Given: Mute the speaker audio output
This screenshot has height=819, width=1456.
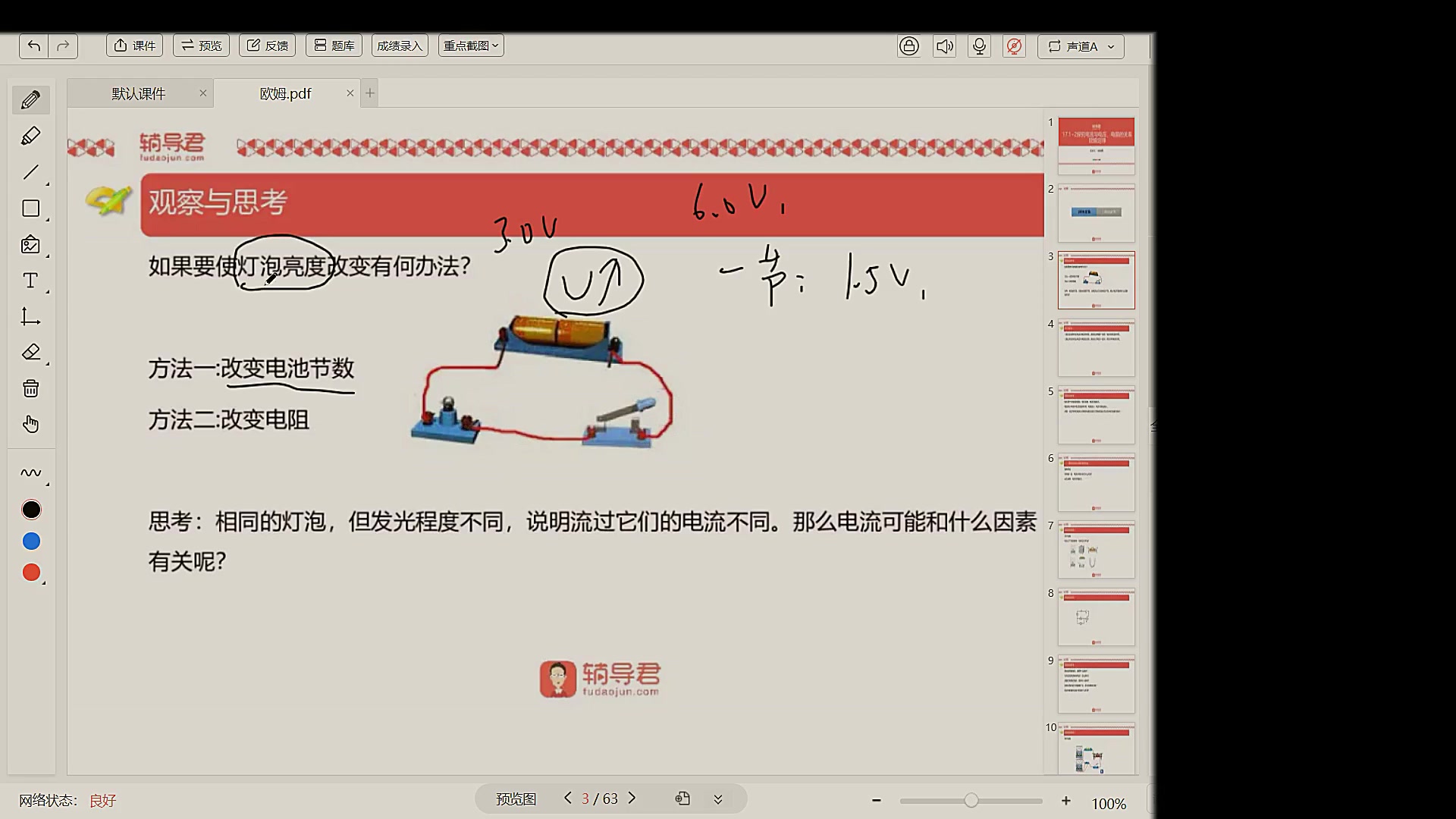Looking at the screenshot, I should pyautogui.click(x=944, y=45).
